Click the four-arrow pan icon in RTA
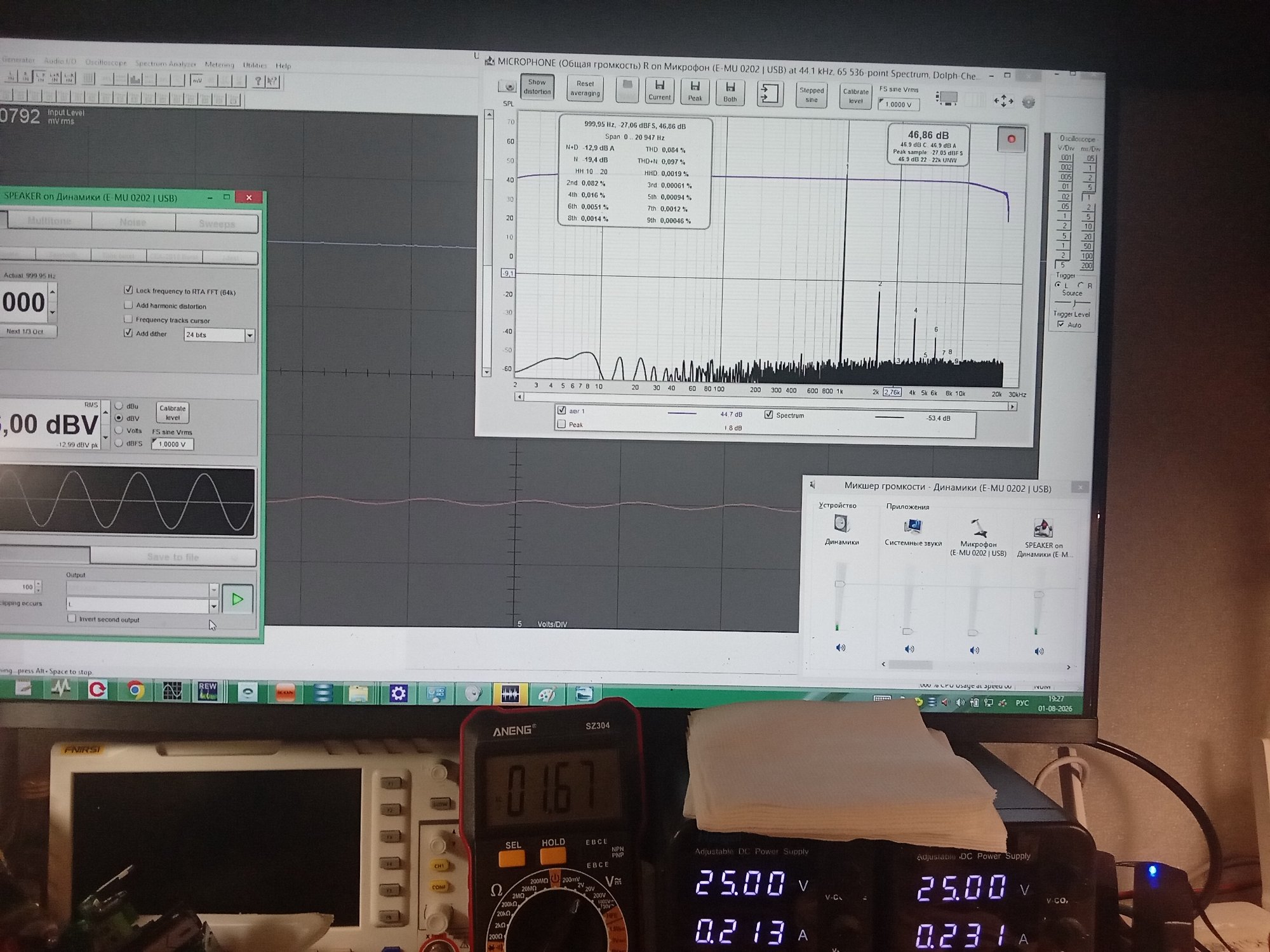The image size is (1270, 952). coord(1003,101)
